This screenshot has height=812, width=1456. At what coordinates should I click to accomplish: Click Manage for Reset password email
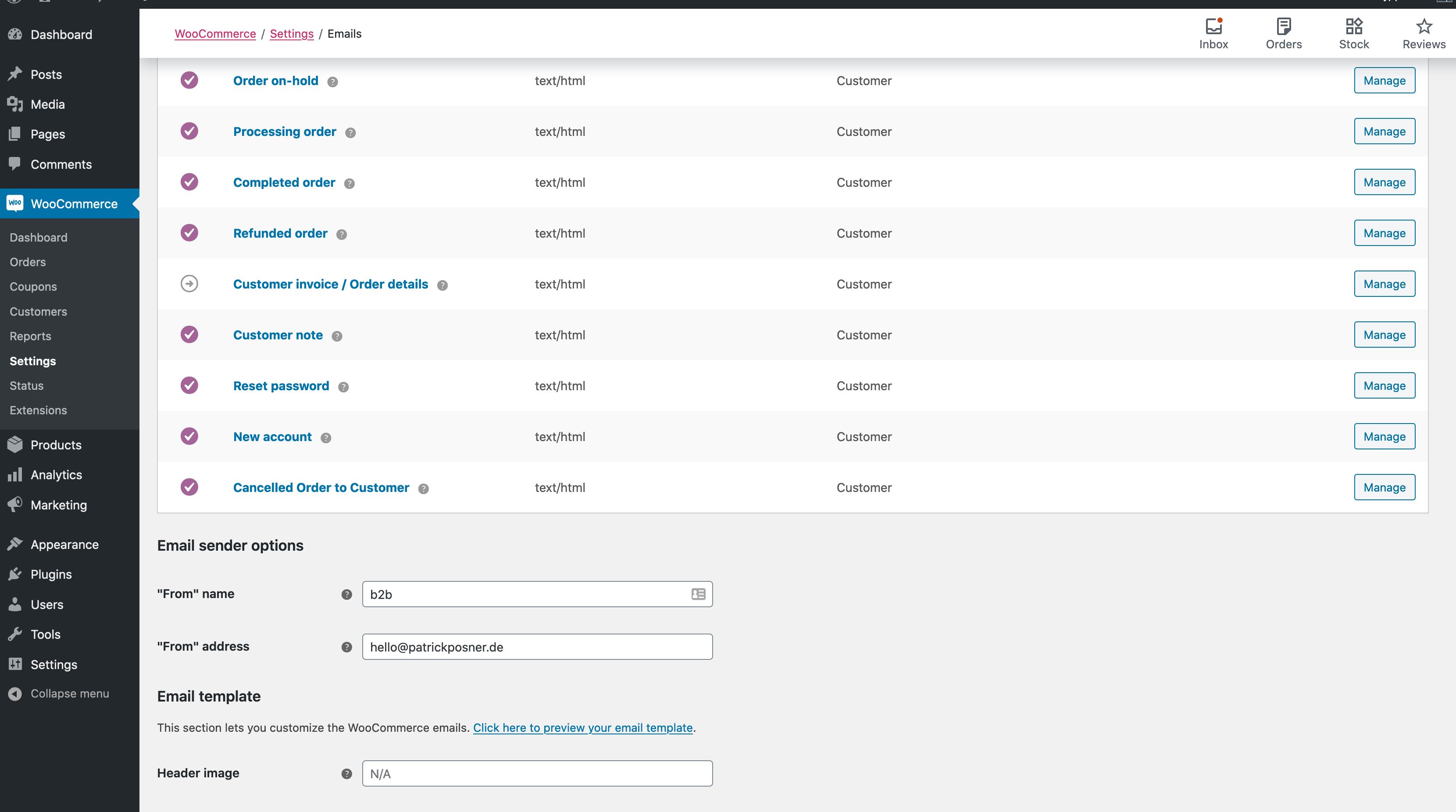1384,385
